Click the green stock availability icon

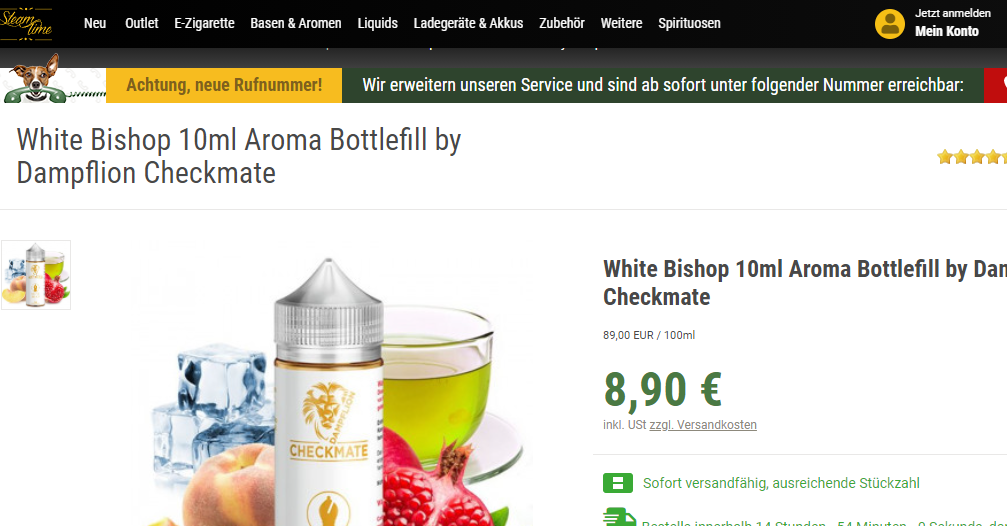coord(618,483)
